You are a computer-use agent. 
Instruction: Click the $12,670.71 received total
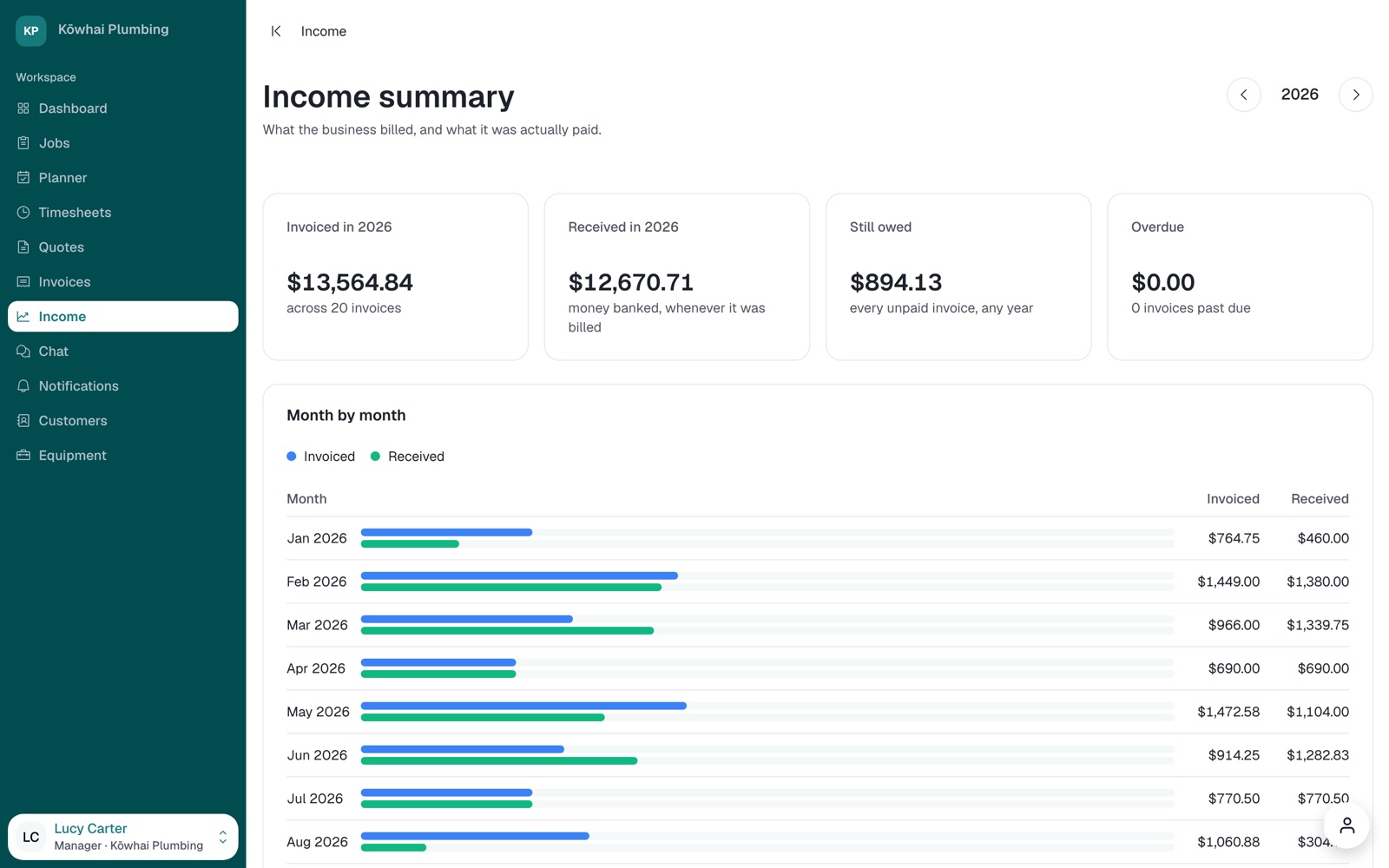(631, 282)
